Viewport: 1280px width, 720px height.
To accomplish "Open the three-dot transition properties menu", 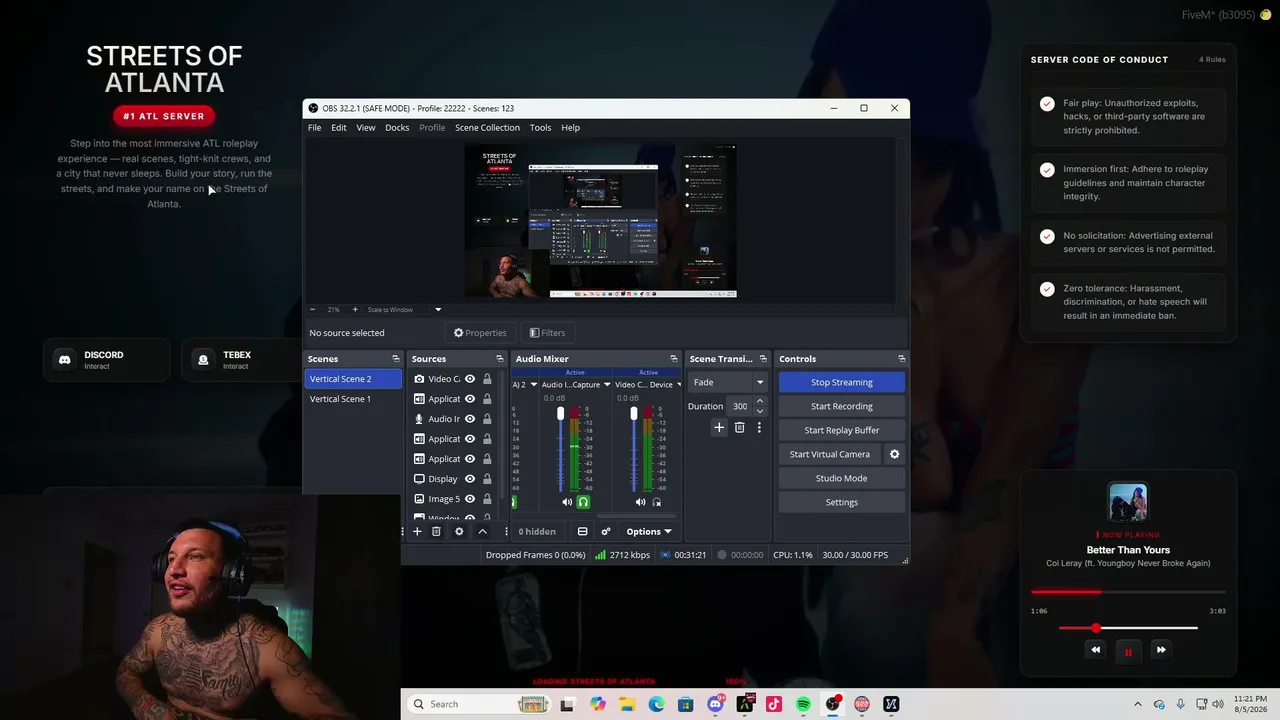I will tap(759, 428).
